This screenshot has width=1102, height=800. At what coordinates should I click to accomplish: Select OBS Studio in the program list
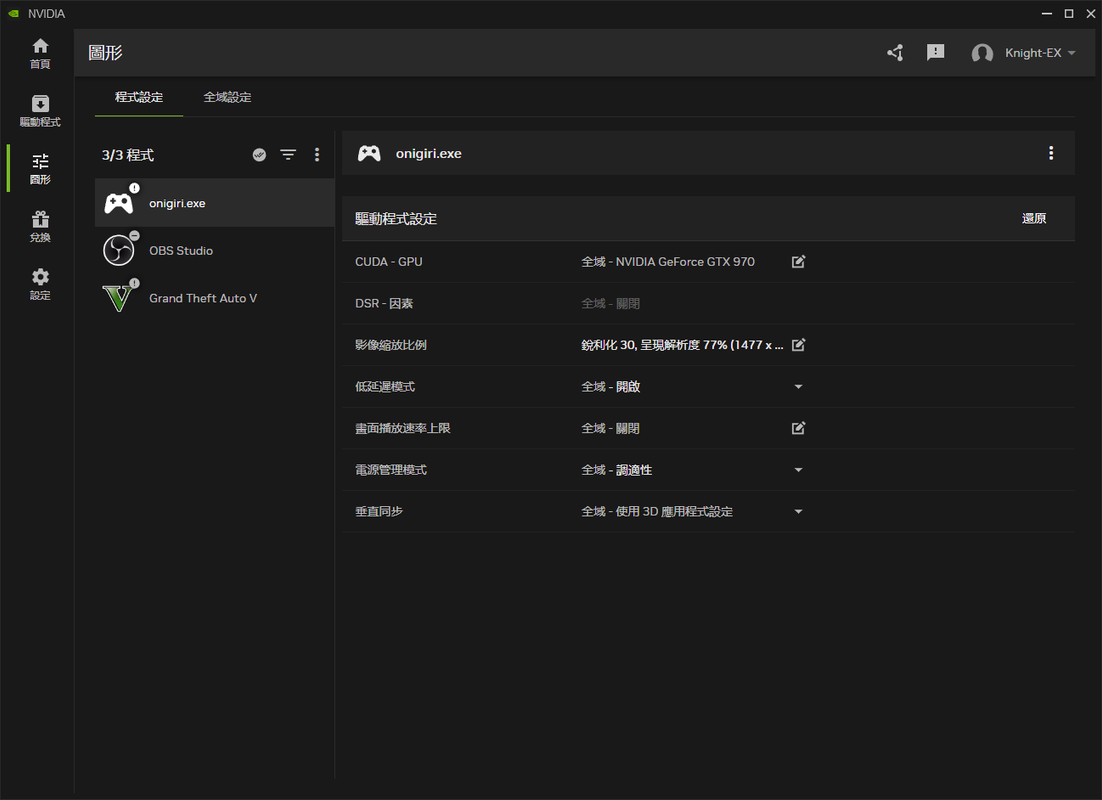click(x=214, y=250)
